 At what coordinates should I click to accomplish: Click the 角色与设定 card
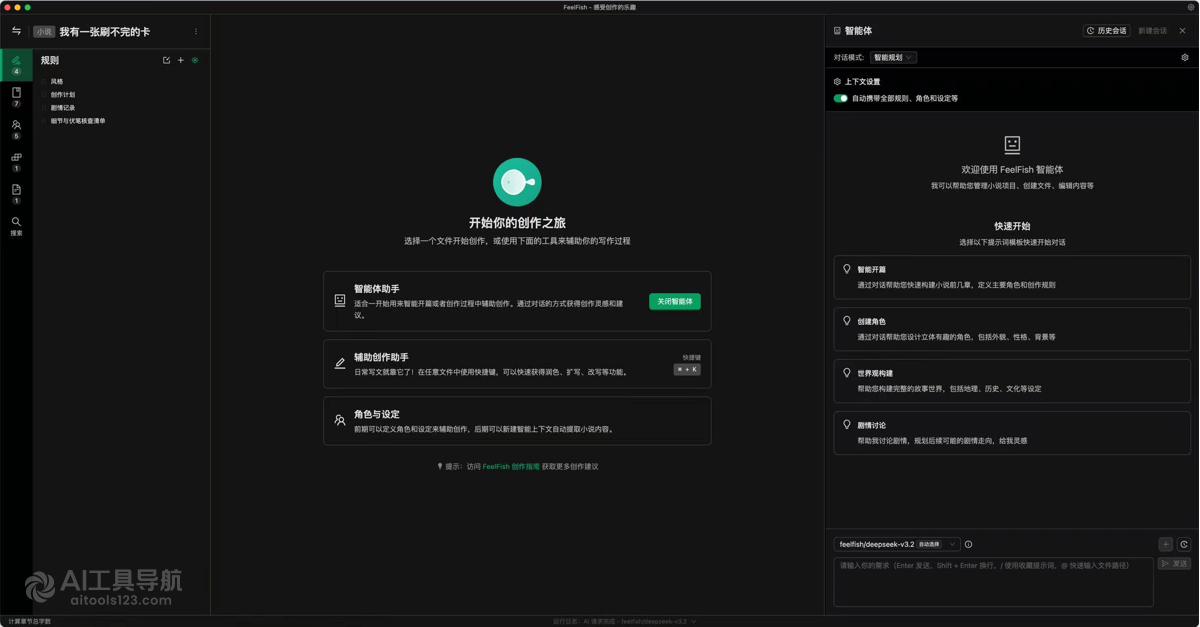click(x=517, y=421)
